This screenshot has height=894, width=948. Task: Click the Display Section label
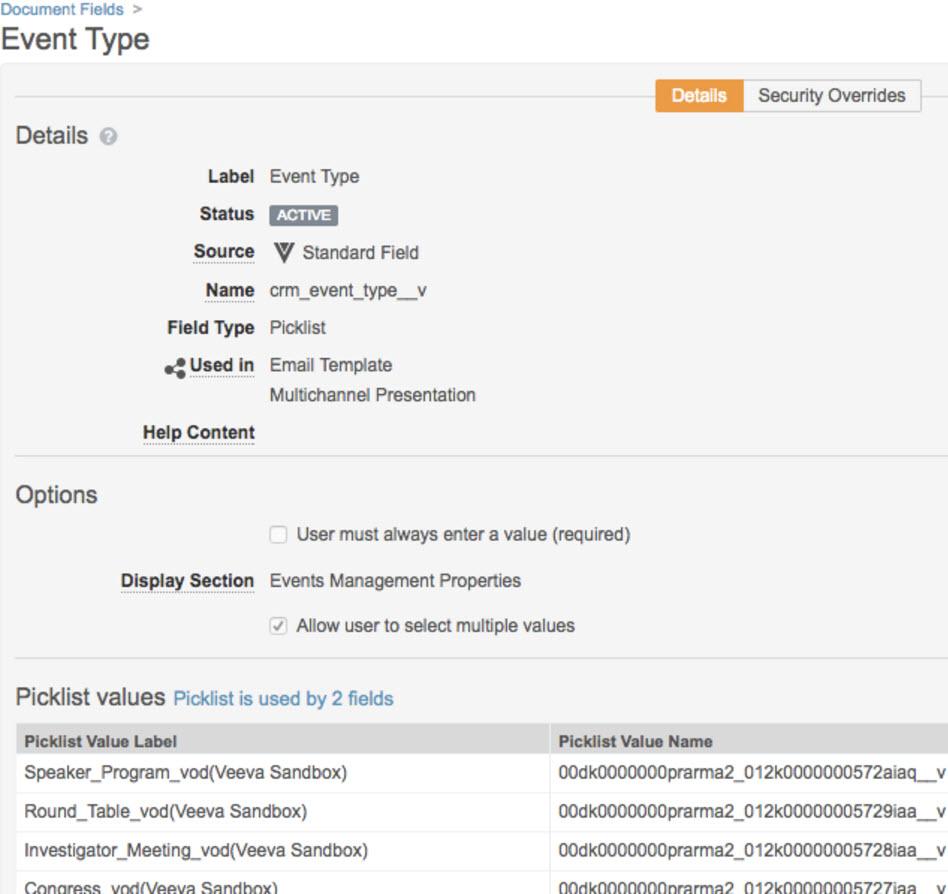coord(187,581)
